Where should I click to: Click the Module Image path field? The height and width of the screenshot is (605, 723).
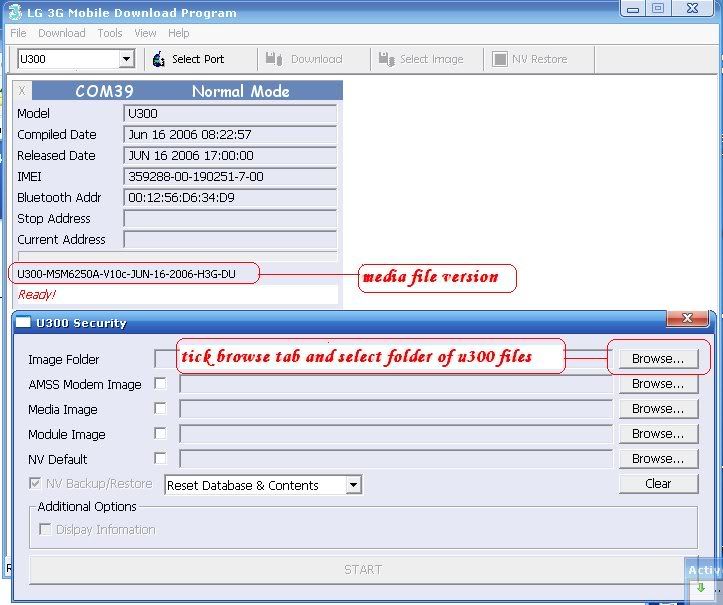(396, 433)
